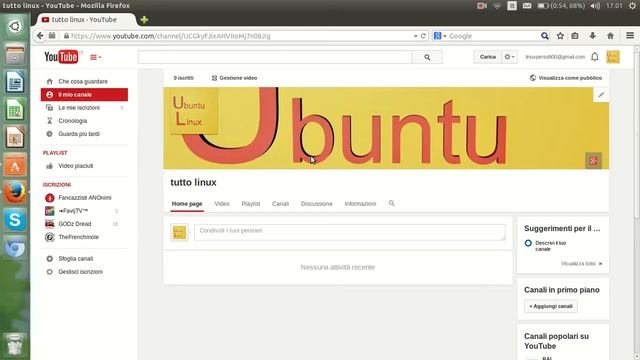Click the channel search magnifier icon
The height and width of the screenshot is (360, 640).
coord(391,203)
